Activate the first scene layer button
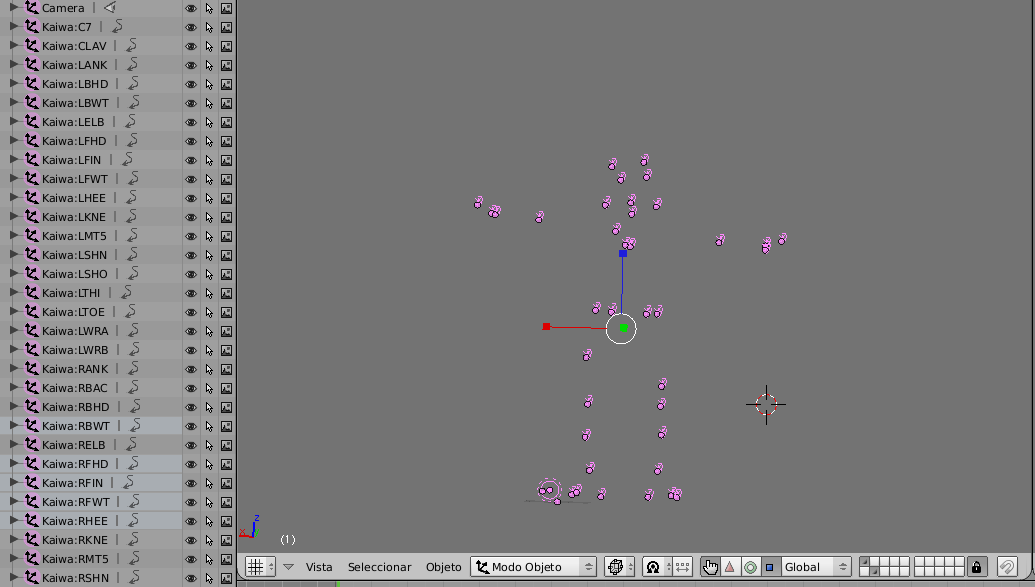The height and width of the screenshot is (587, 1035). click(x=865, y=562)
